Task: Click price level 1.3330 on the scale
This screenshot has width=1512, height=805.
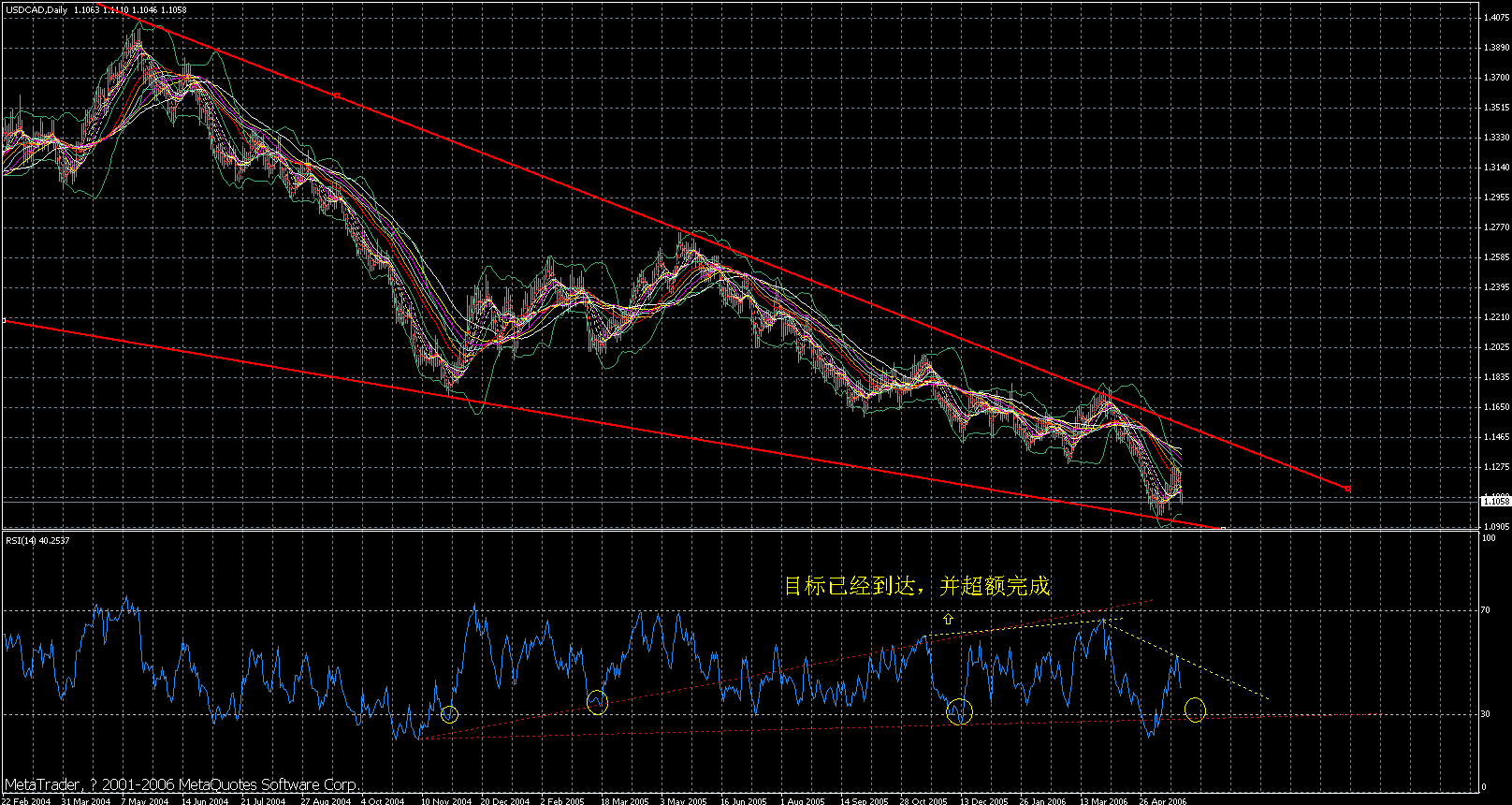Action: click(x=1496, y=137)
